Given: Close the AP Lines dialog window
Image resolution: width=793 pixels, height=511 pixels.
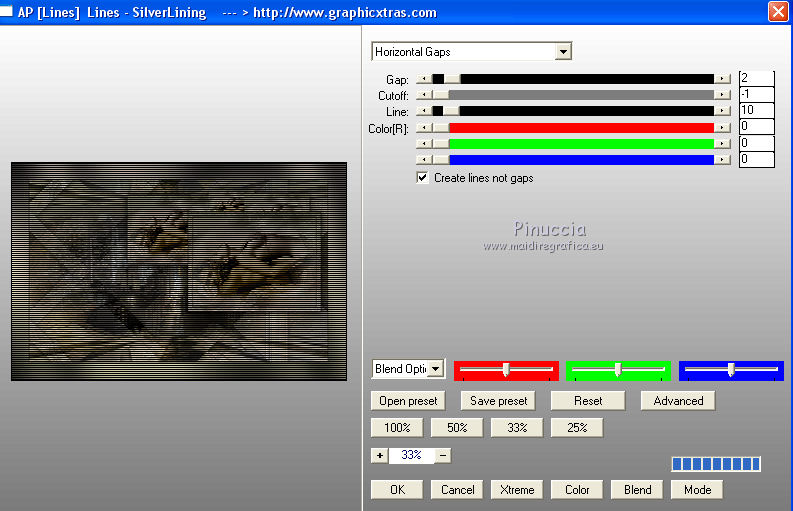Looking at the screenshot, I should click(x=778, y=12).
